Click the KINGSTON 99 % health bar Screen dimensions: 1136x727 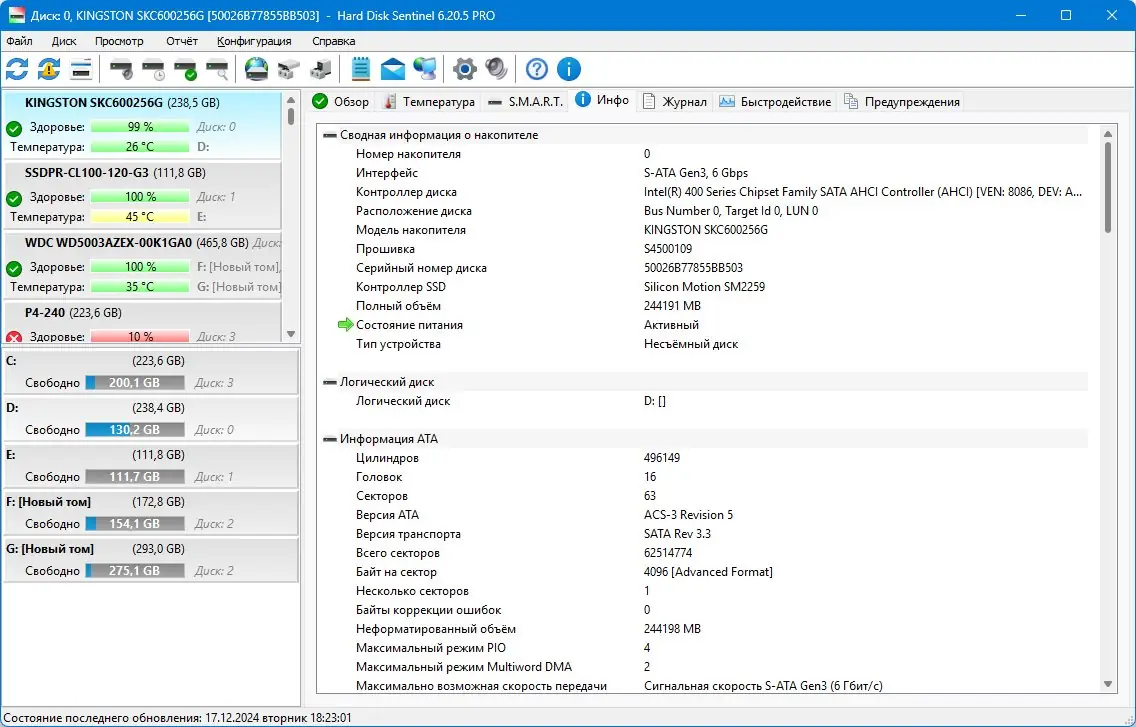pos(140,127)
